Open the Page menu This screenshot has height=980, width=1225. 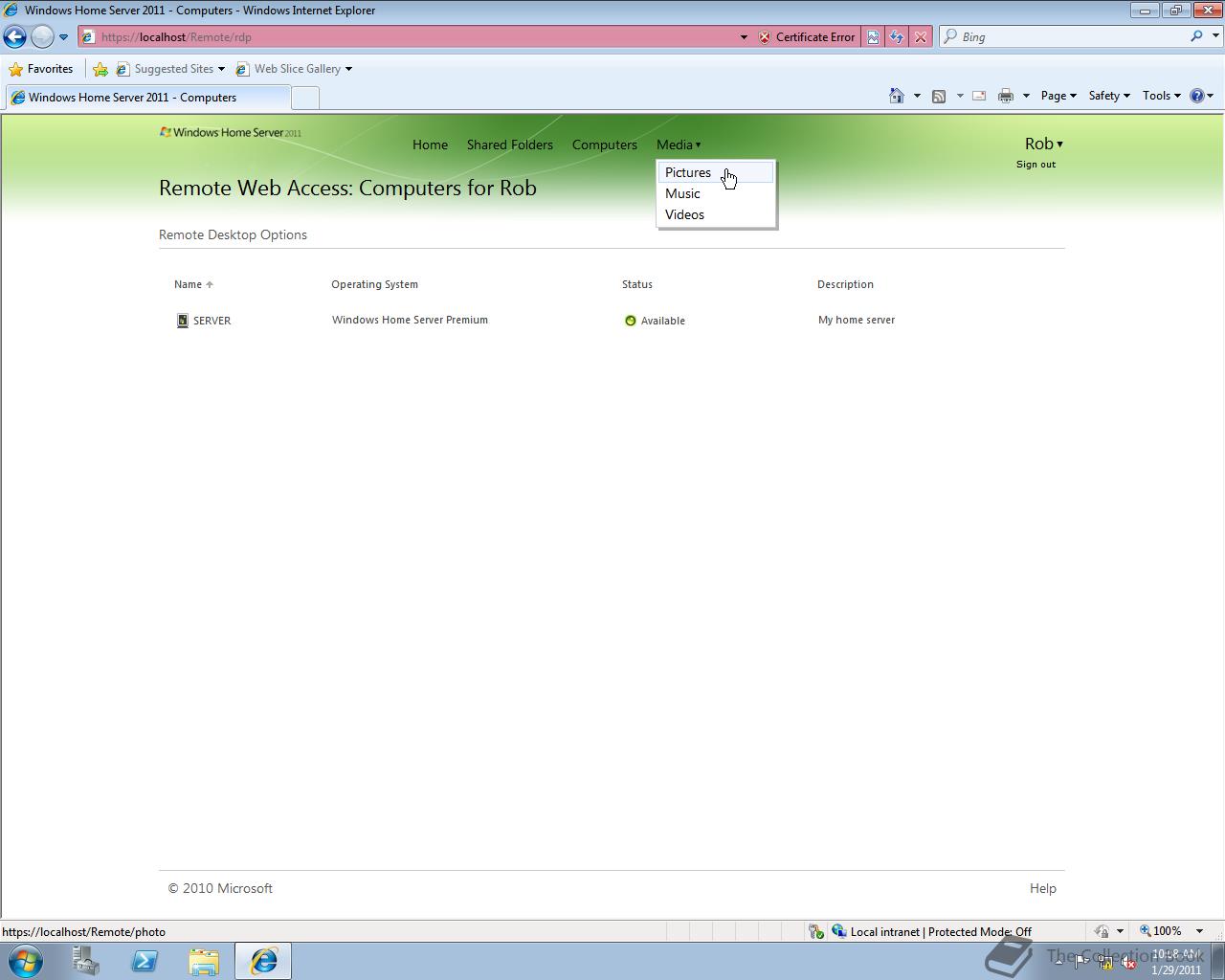point(1058,96)
